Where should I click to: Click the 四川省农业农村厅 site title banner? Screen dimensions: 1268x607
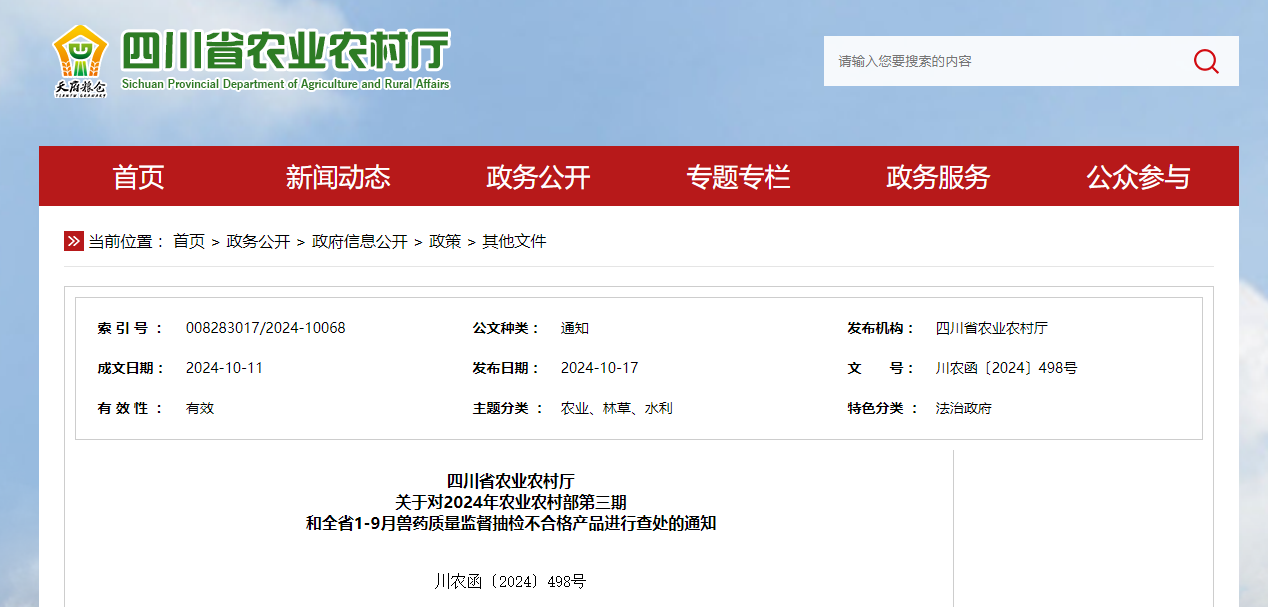[286, 59]
